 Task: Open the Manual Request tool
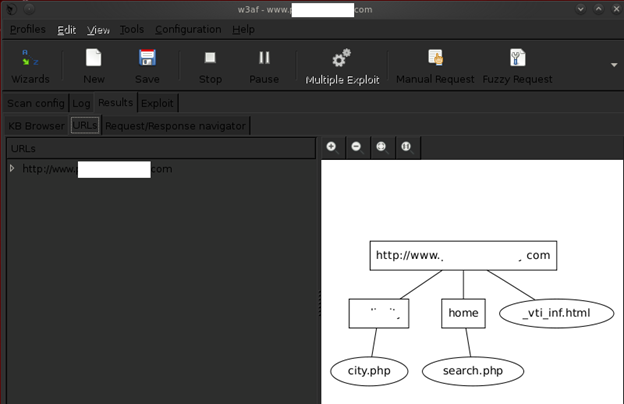coord(434,66)
